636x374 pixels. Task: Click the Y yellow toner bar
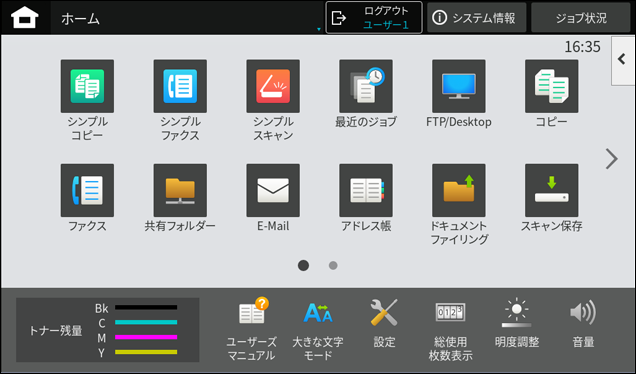pos(146,352)
